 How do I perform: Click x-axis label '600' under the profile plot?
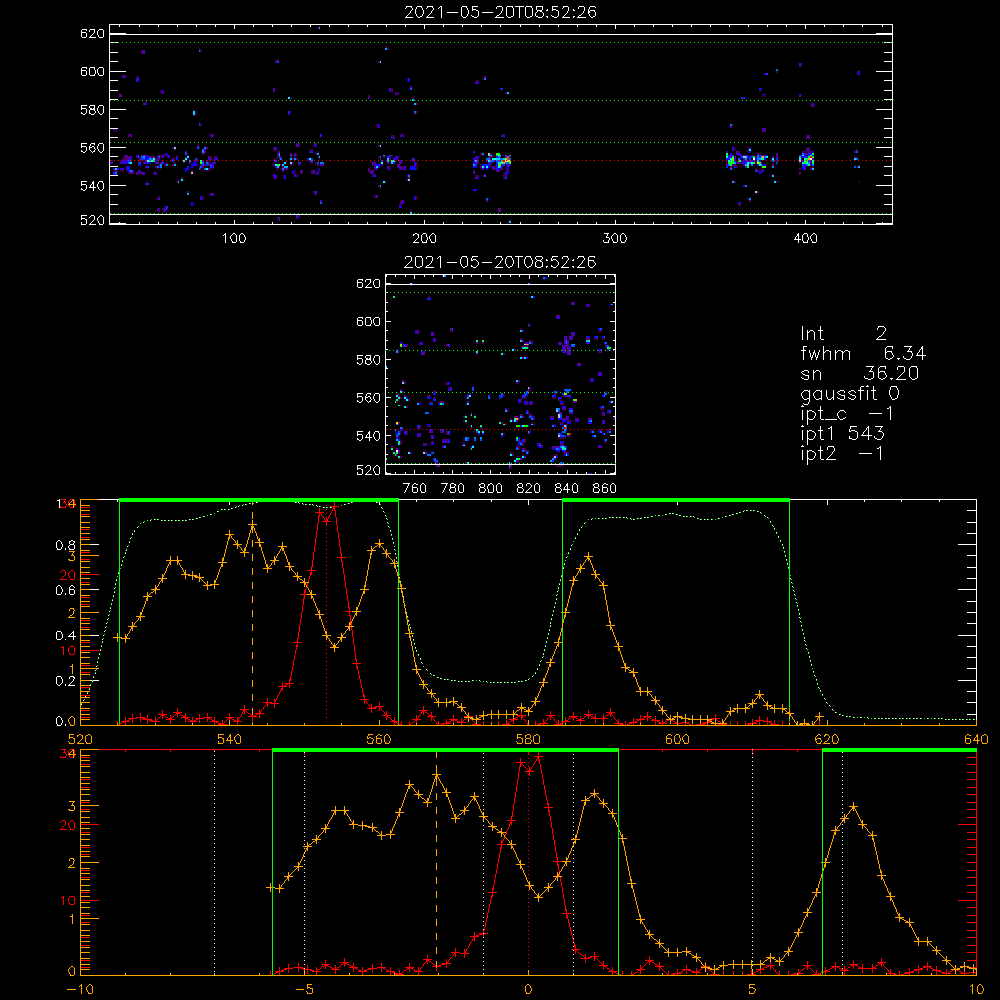pos(677,739)
